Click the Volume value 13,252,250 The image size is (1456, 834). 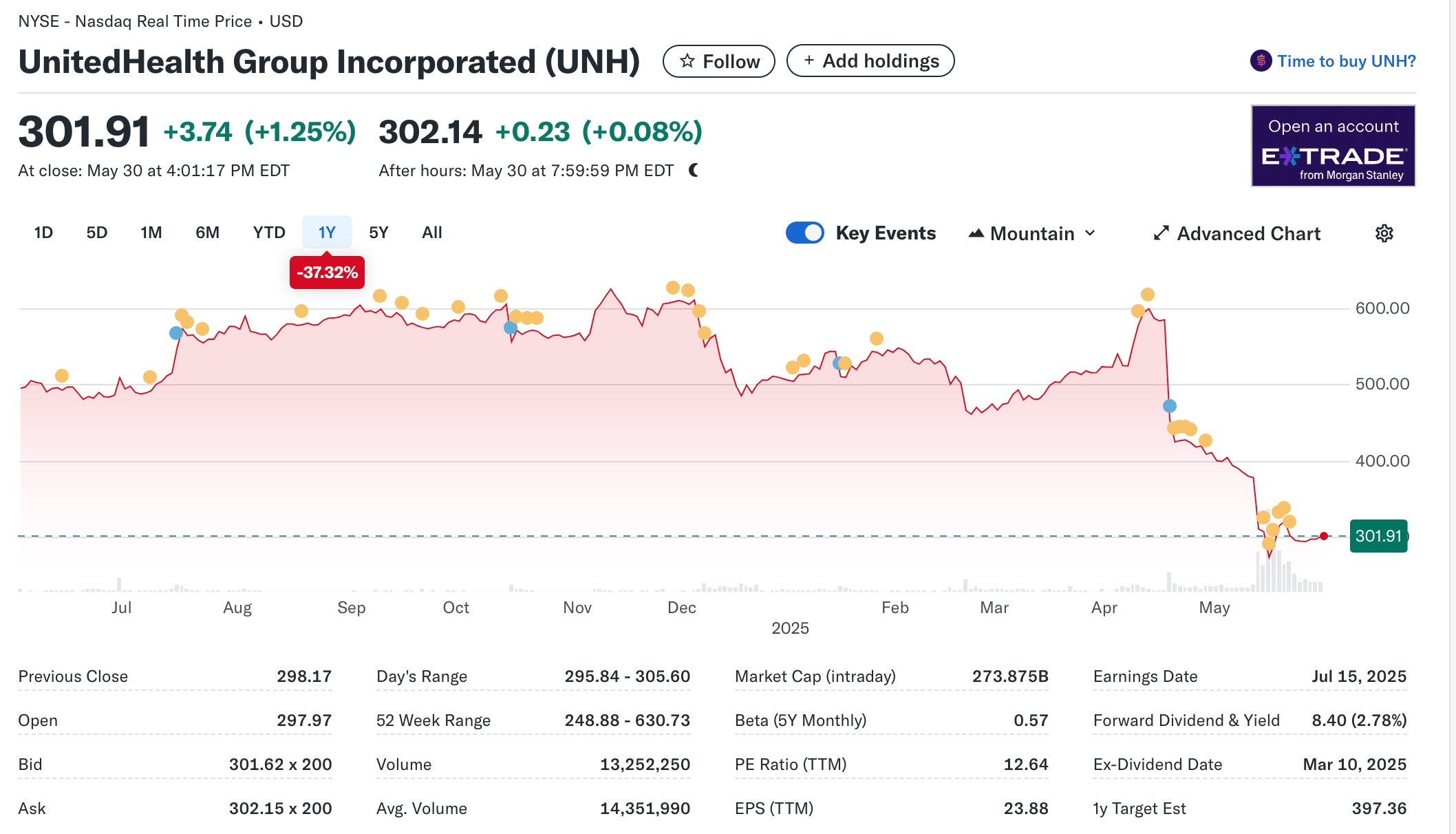tap(645, 764)
